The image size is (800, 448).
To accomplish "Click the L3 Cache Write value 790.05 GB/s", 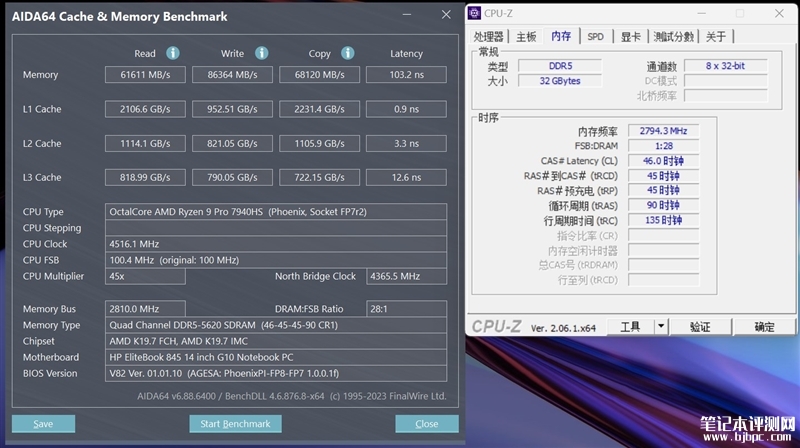I will 232,178.
